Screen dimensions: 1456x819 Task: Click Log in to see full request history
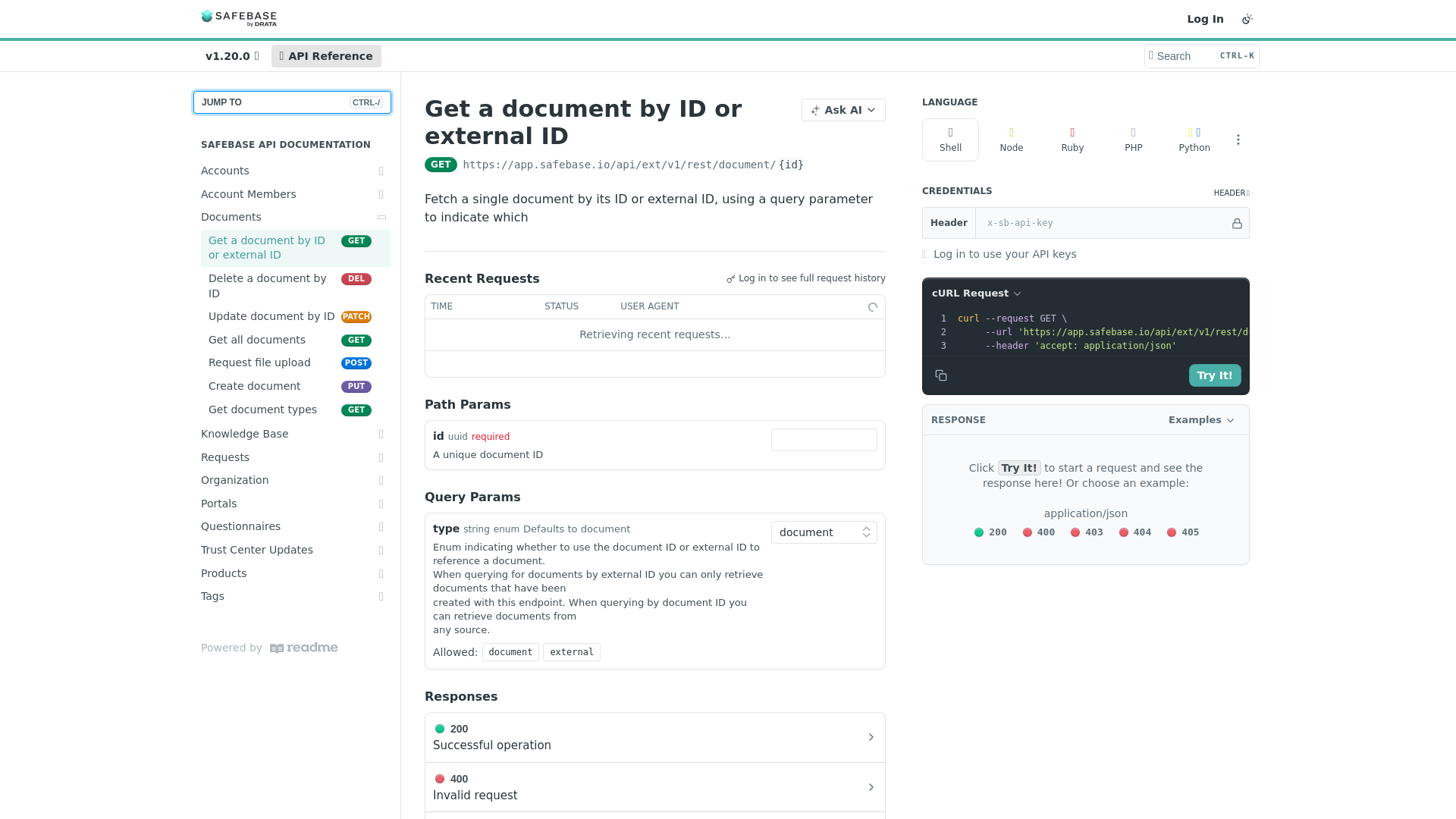coord(806,278)
